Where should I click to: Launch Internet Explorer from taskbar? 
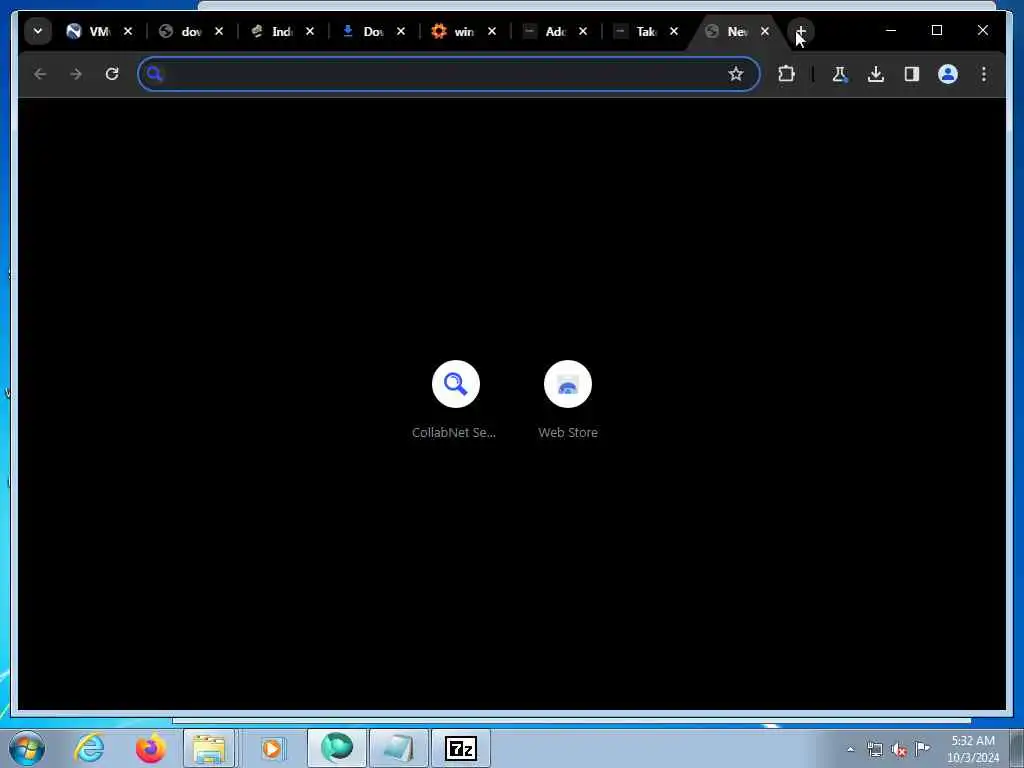(89, 748)
